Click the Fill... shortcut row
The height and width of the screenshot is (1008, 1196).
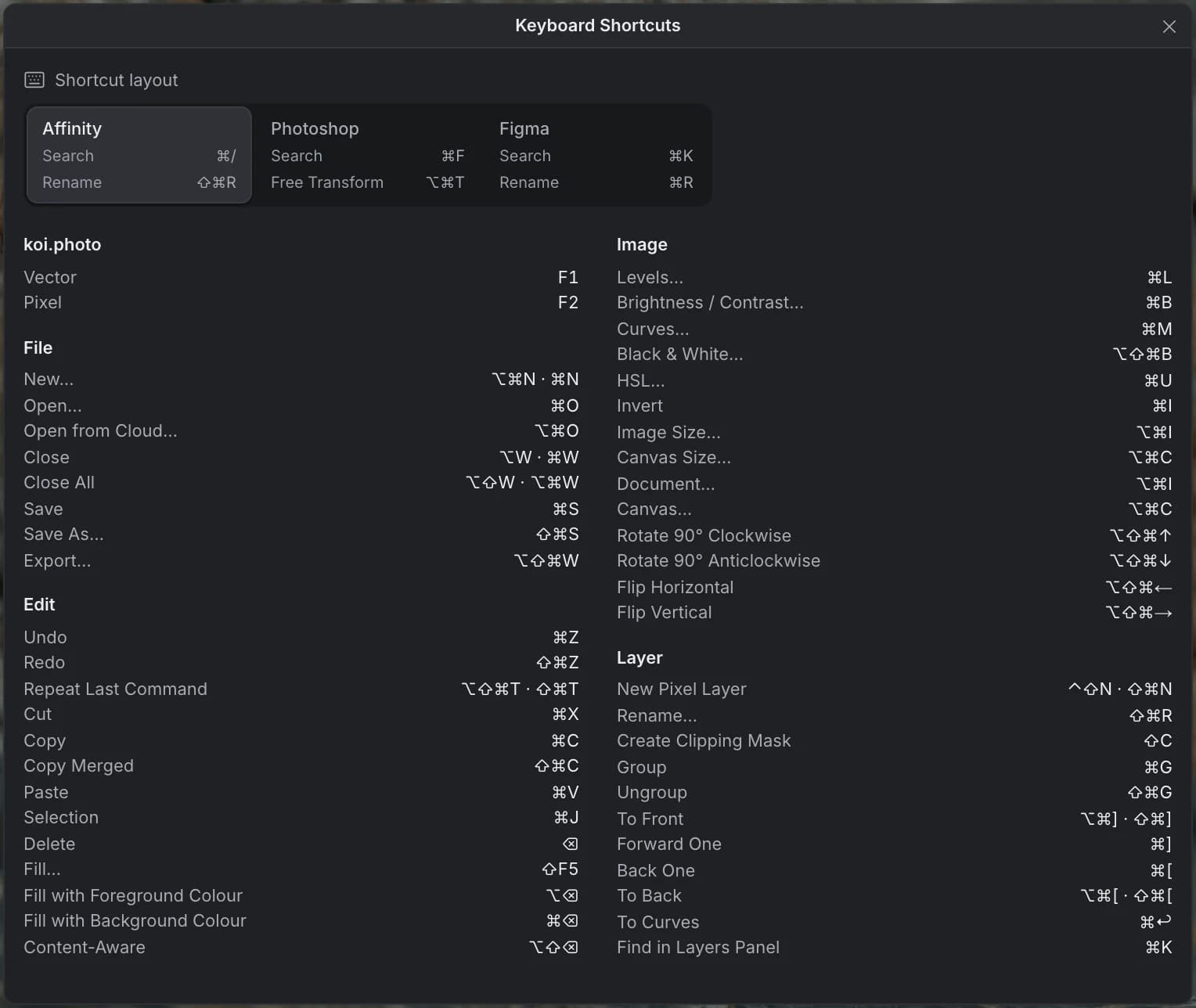tap(301, 869)
